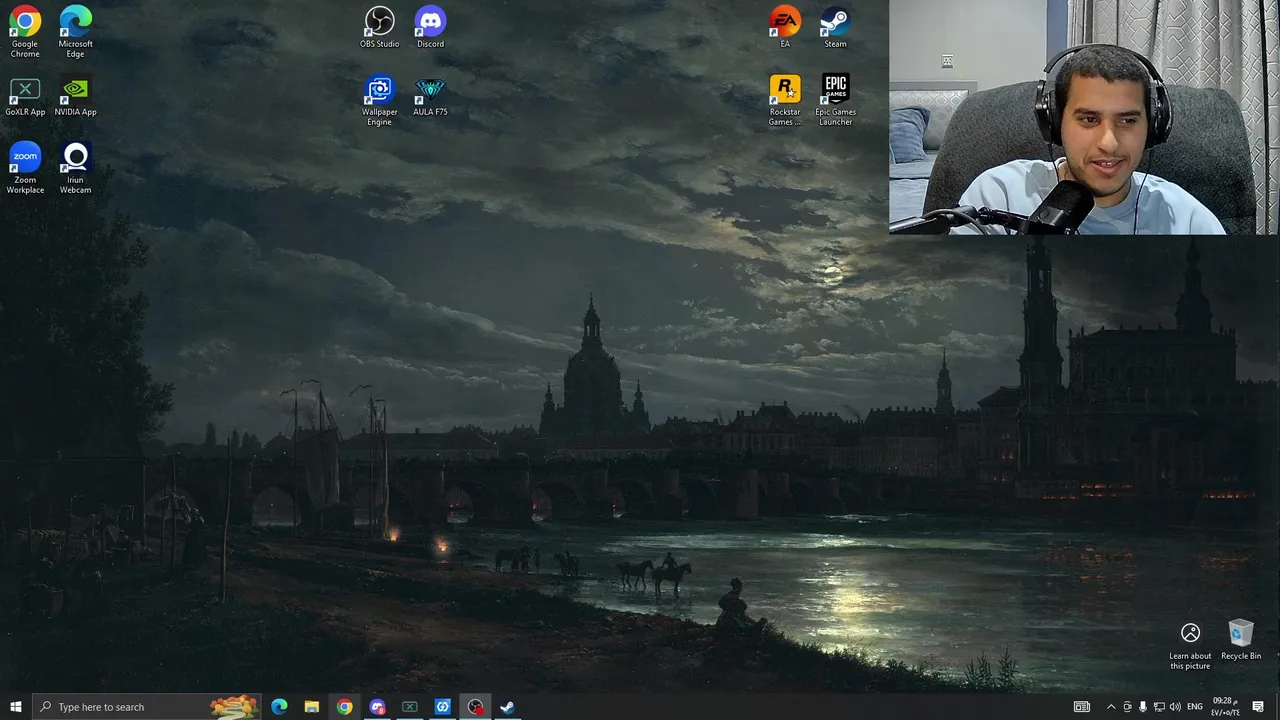Select the Discord desktop icon
This screenshot has width=1280, height=720.
[x=430, y=27]
